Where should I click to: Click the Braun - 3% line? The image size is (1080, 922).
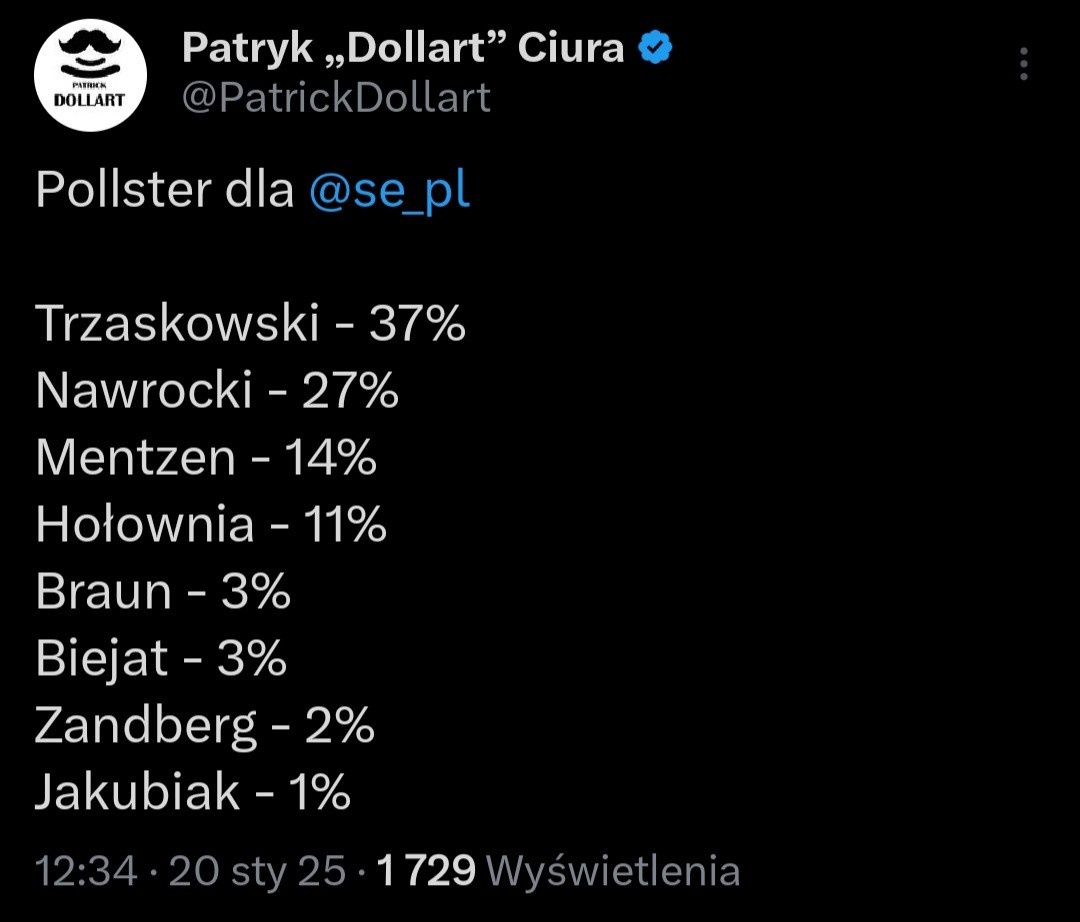click(163, 592)
